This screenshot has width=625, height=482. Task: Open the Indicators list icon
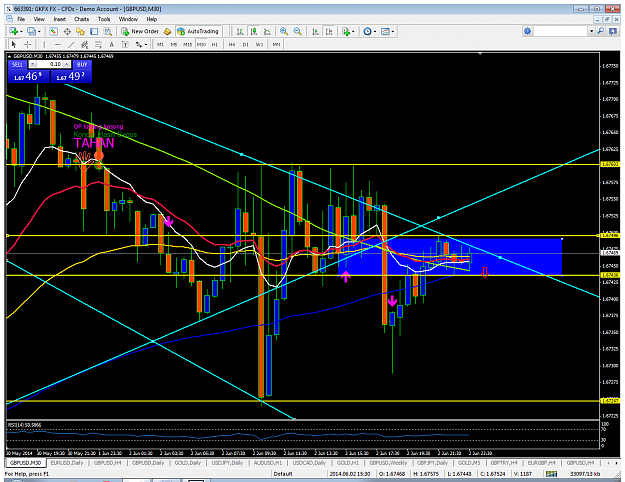[x=346, y=31]
